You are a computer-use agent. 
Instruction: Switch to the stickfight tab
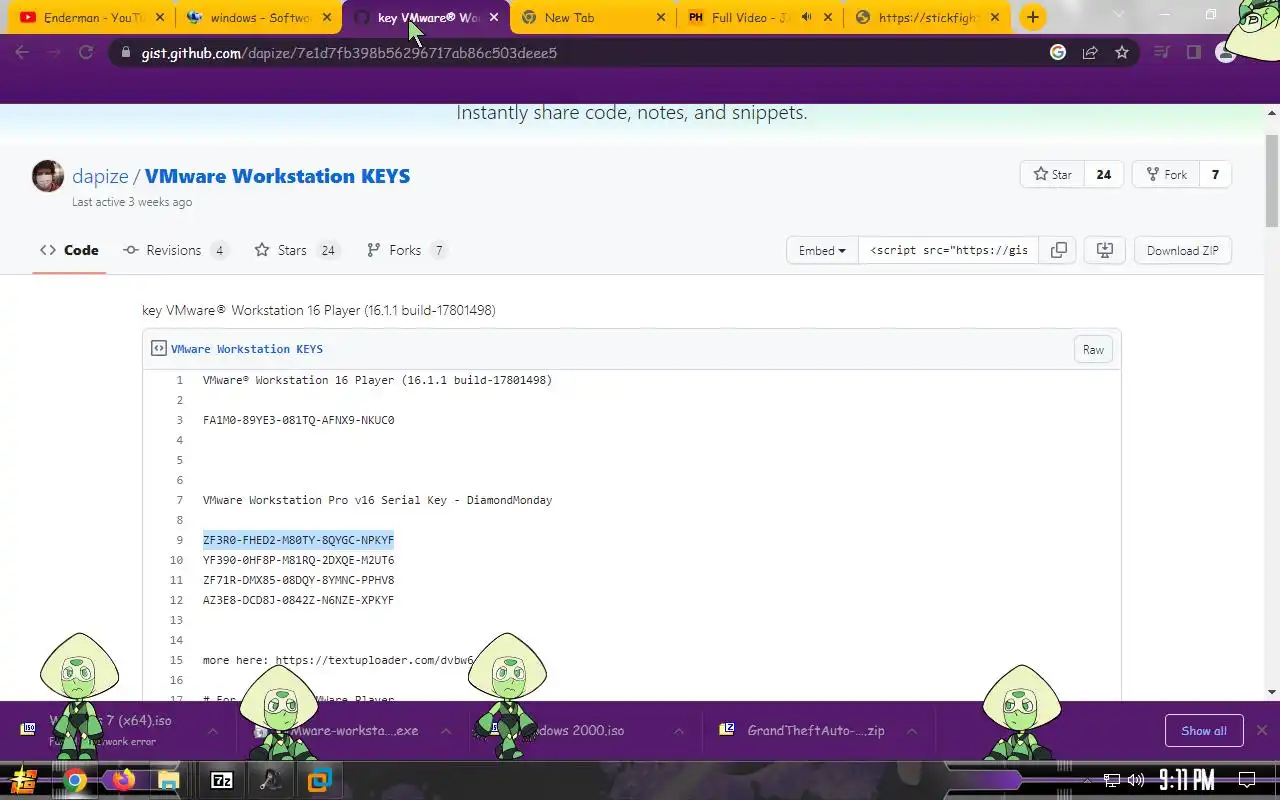[928, 17]
